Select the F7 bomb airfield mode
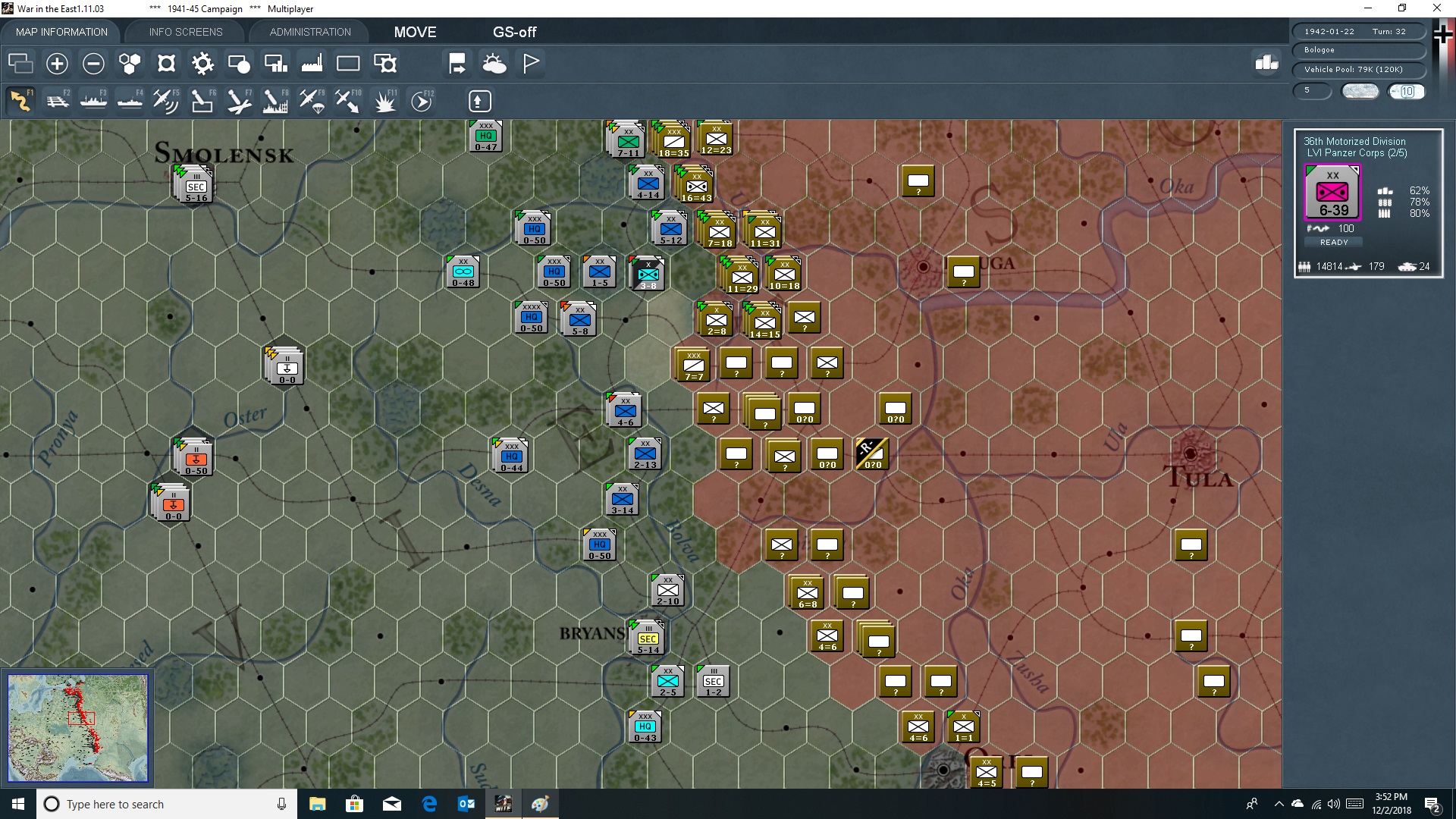 click(239, 100)
